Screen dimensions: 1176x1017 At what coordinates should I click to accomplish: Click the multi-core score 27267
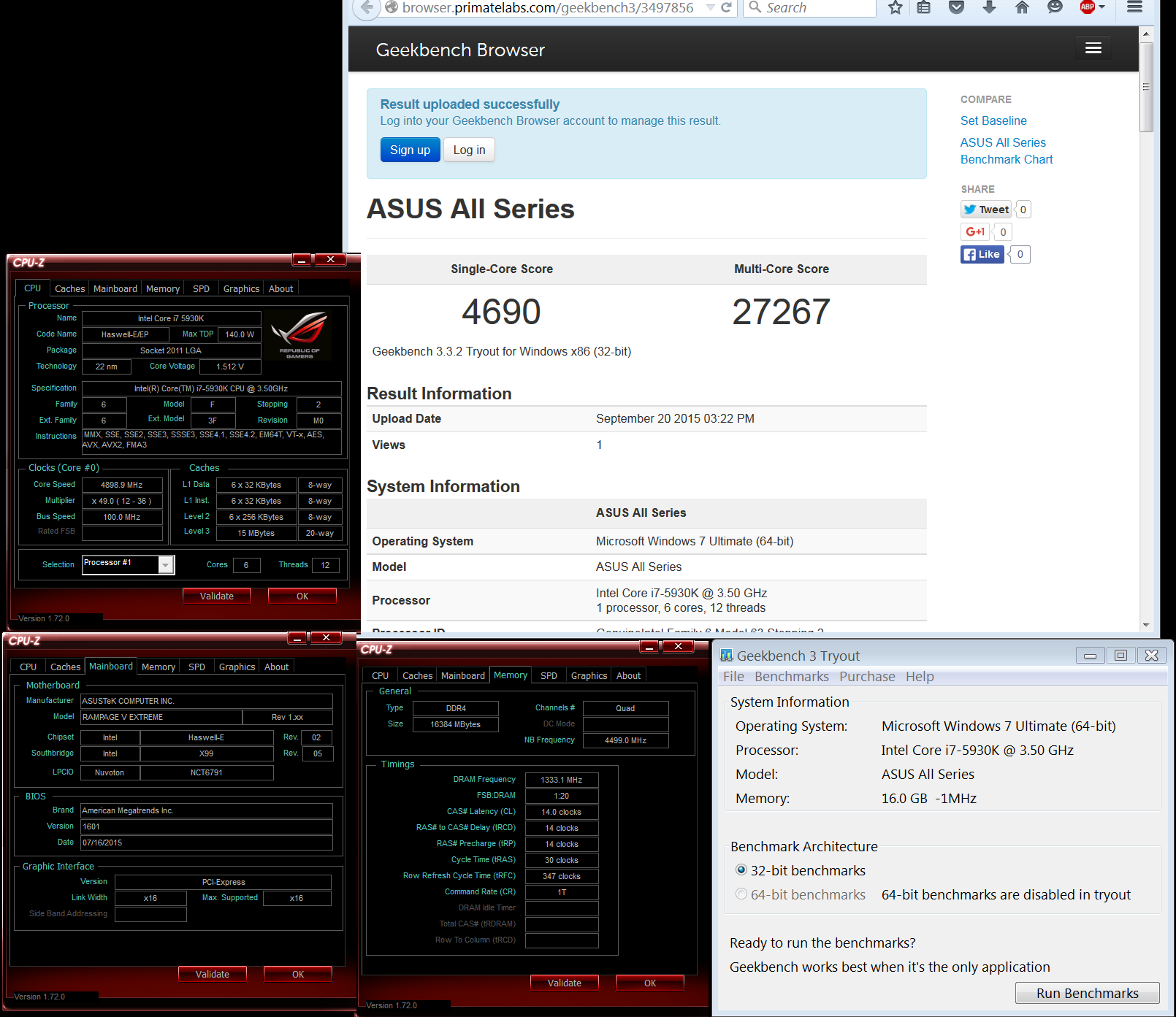(781, 312)
